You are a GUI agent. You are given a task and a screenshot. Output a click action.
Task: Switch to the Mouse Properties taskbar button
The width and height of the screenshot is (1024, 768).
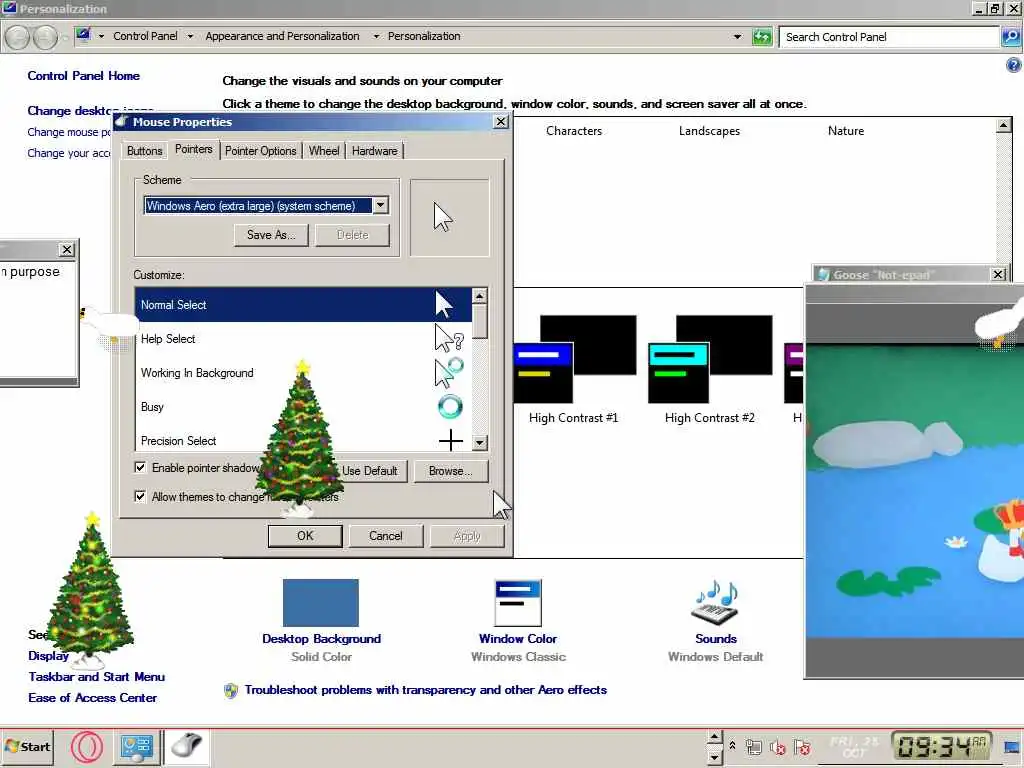(187, 747)
